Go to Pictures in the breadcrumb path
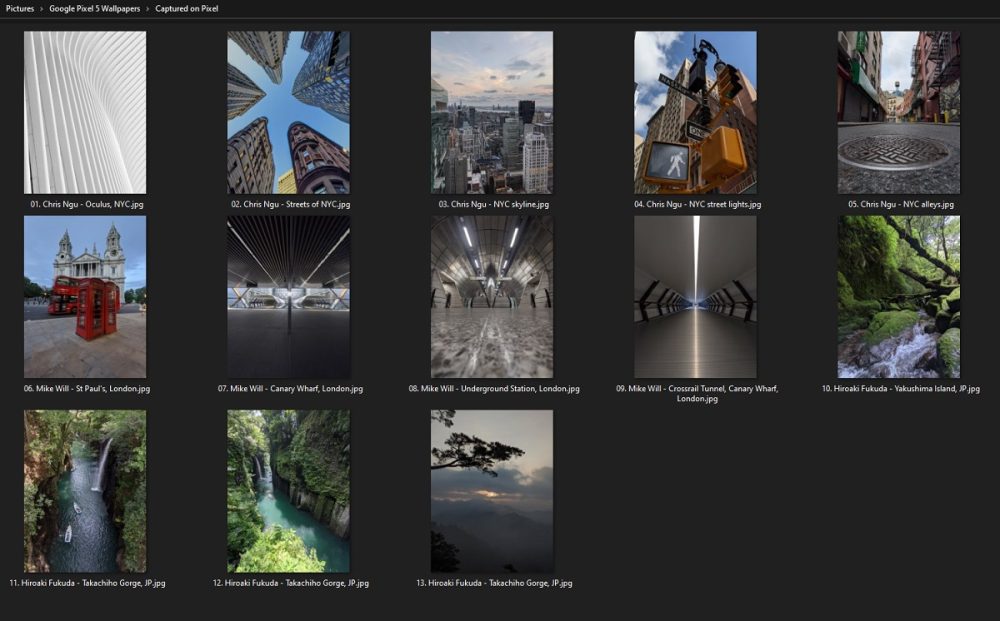 tap(20, 9)
